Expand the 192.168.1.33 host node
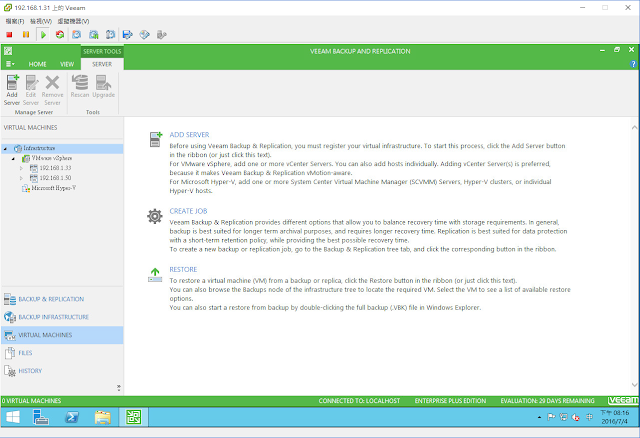The image size is (640, 438). [21, 168]
